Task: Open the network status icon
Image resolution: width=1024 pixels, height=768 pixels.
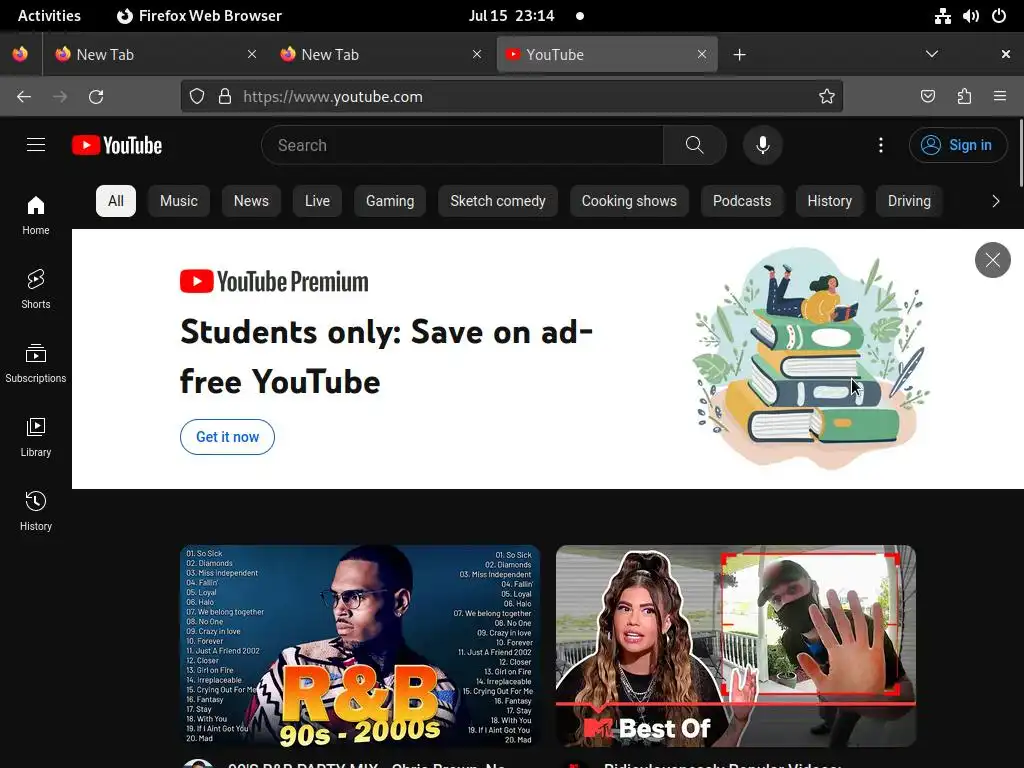Action: (942, 16)
